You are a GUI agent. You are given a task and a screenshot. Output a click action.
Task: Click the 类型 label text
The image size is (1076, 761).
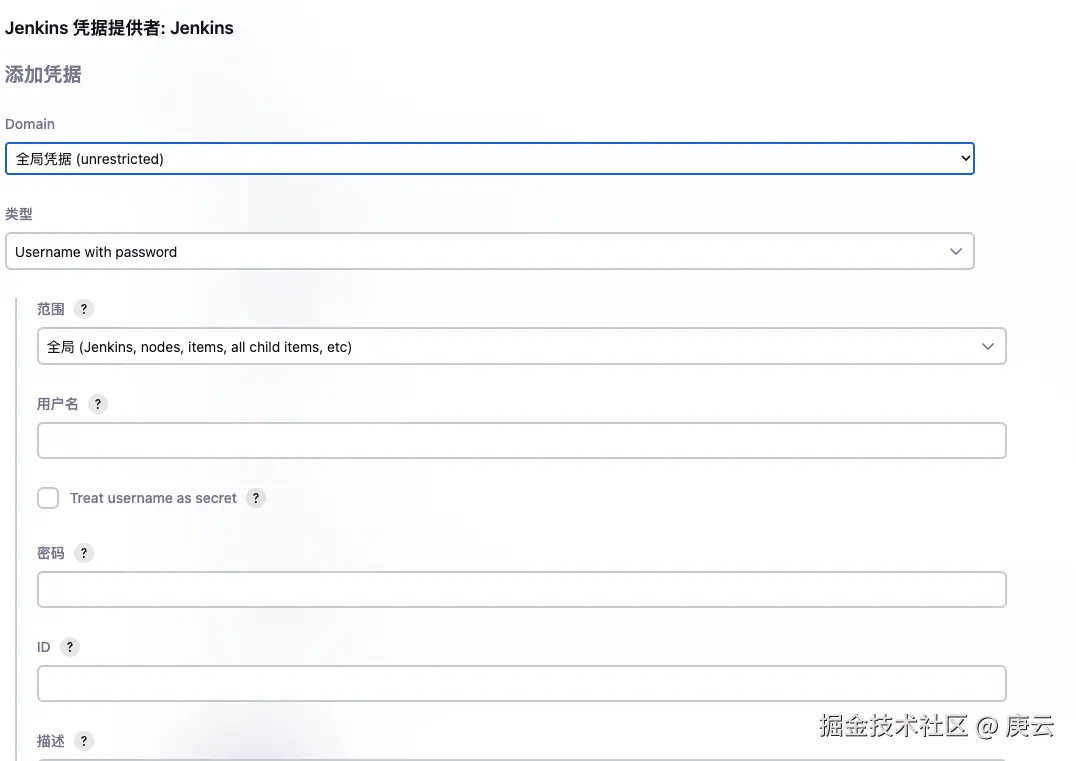pos(19,214)
